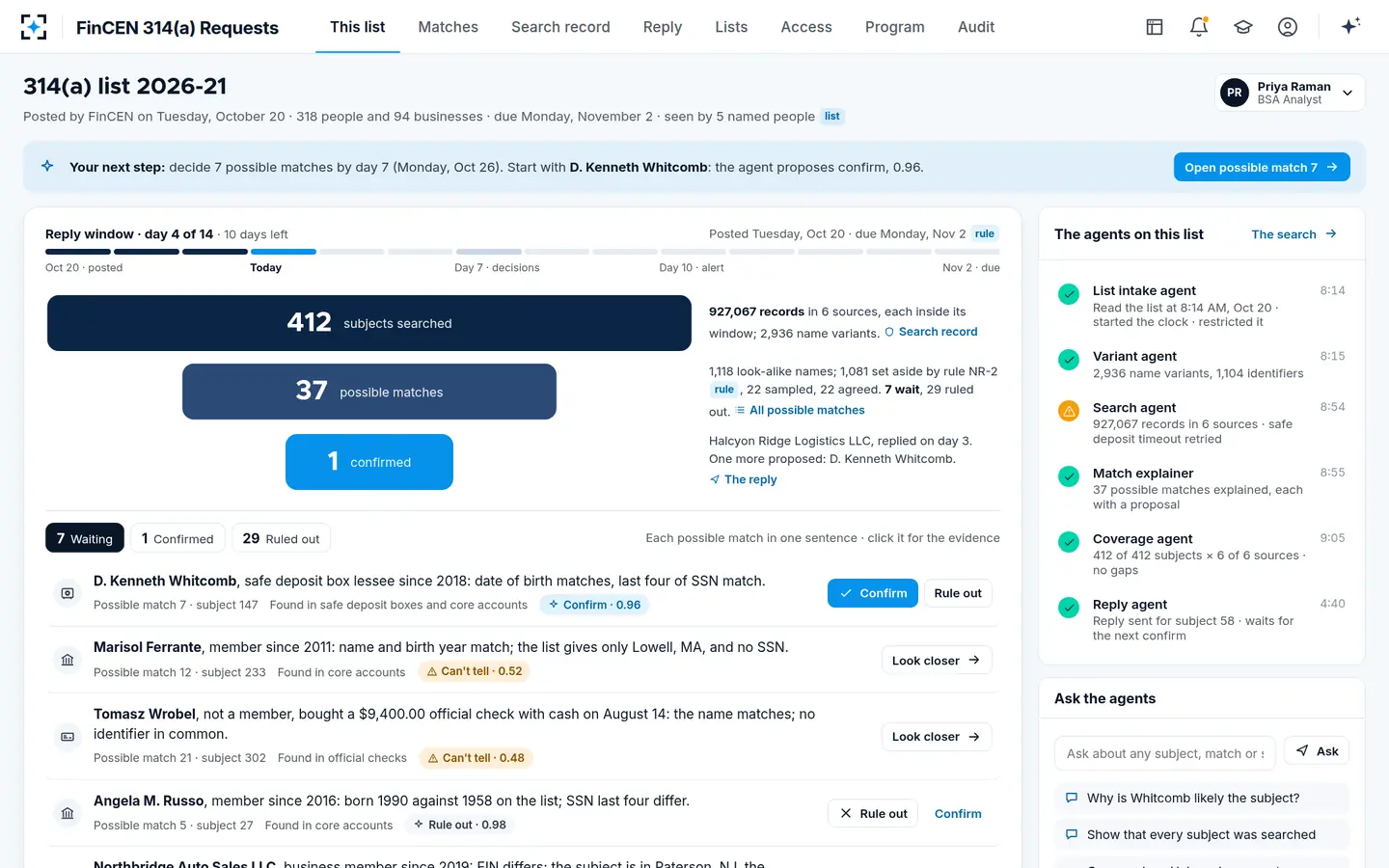The width and height of the screenshot is (1389, 868).
Task: Click the Coverage agent status checkmark
Action: [1069, 542]
